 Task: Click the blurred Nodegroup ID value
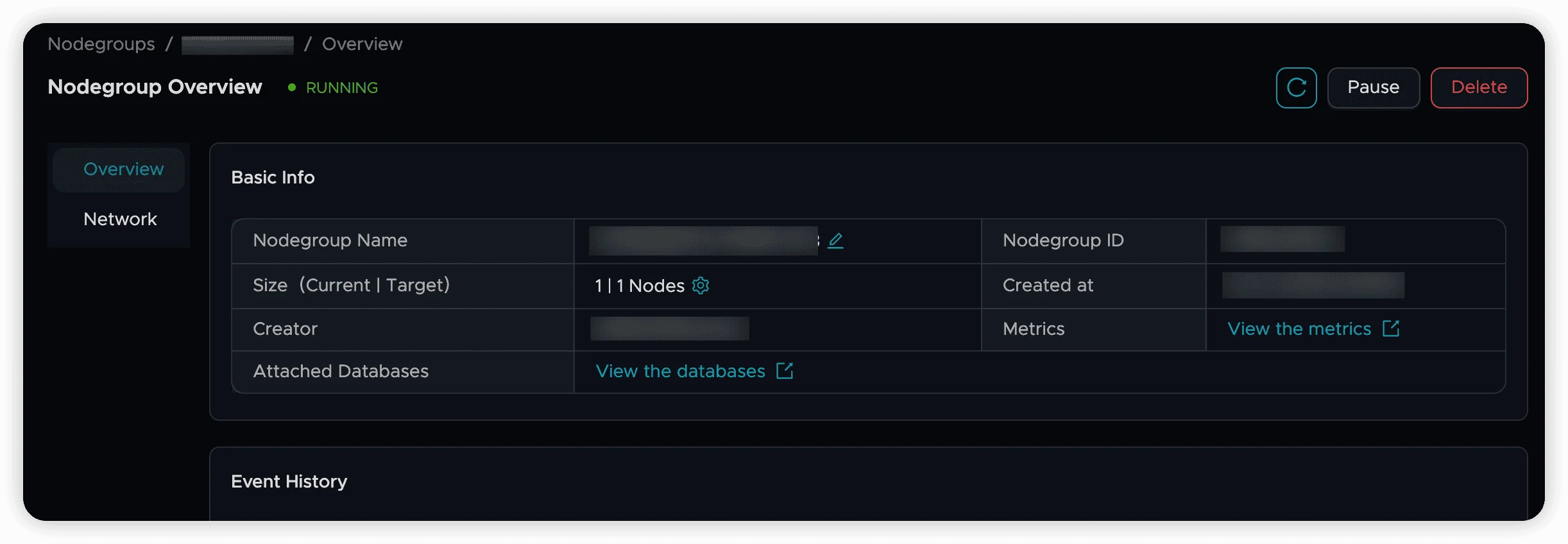point(1282,239)
